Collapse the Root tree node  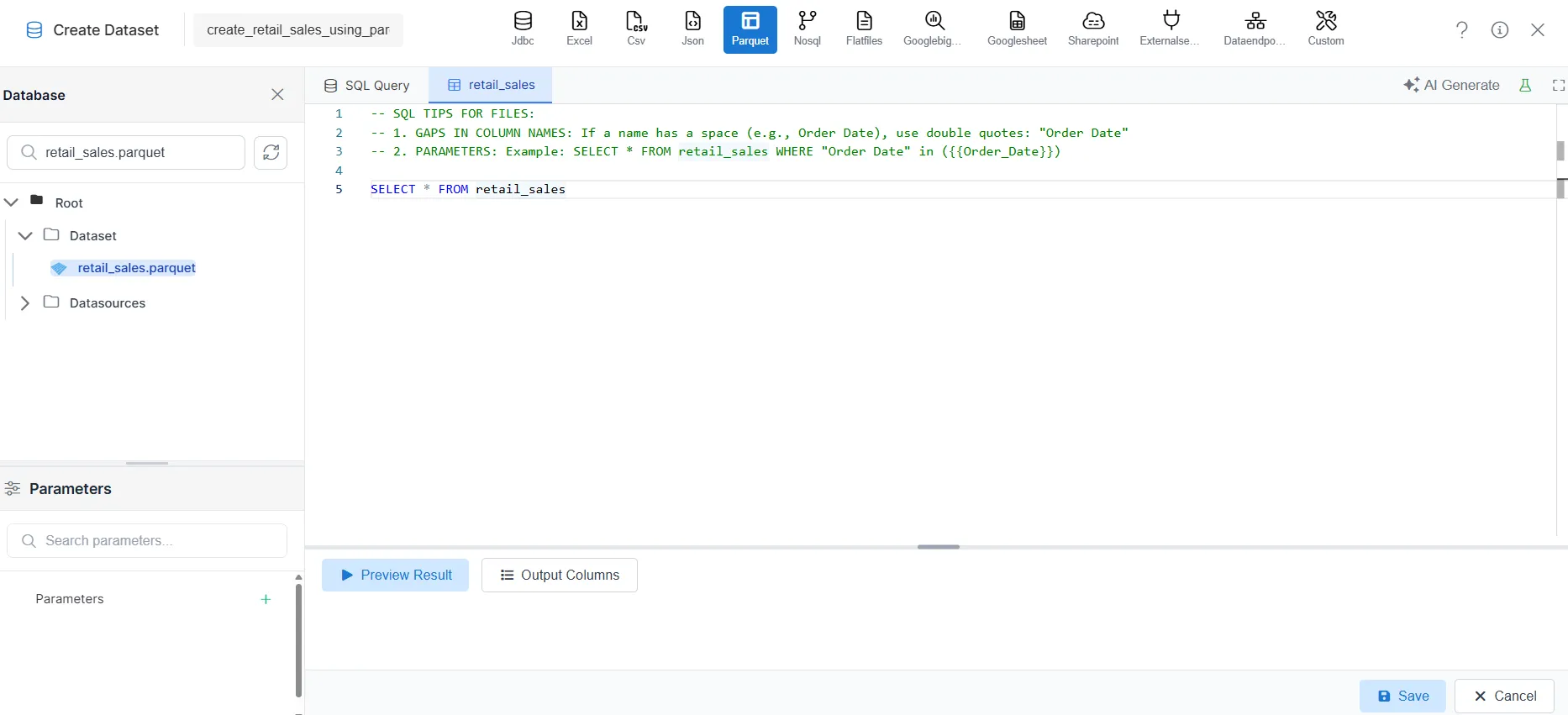(12, 202)
